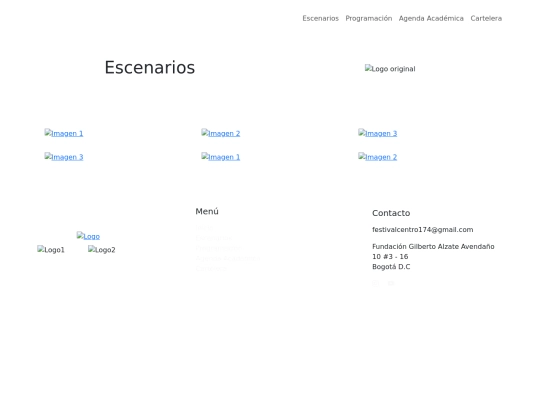This screenshot has height=405, width=540.
Task: Open the Imagen 3 link in the lower image row
Action: (64, 157)
